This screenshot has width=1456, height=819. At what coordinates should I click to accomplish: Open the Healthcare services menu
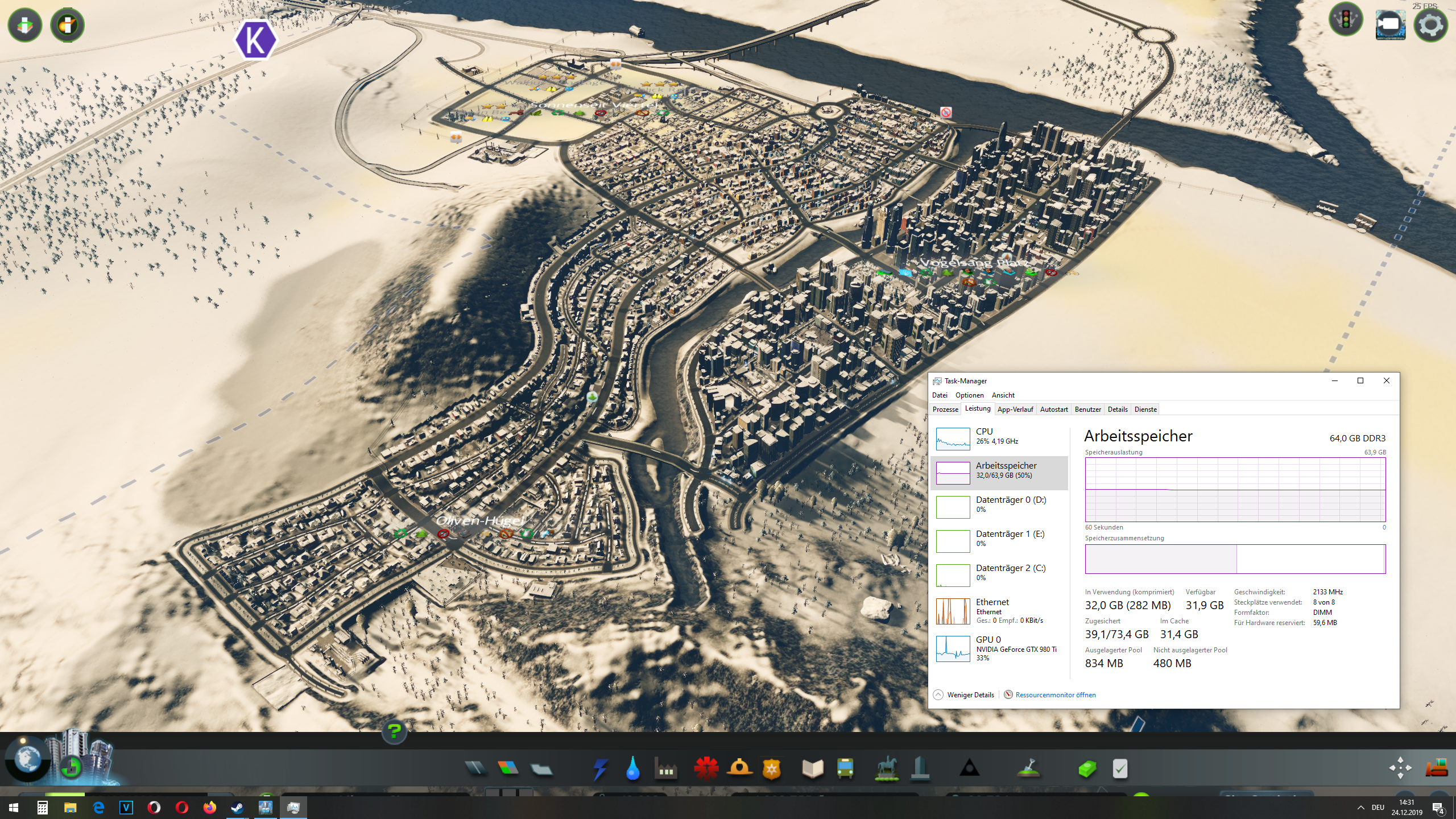706,769
